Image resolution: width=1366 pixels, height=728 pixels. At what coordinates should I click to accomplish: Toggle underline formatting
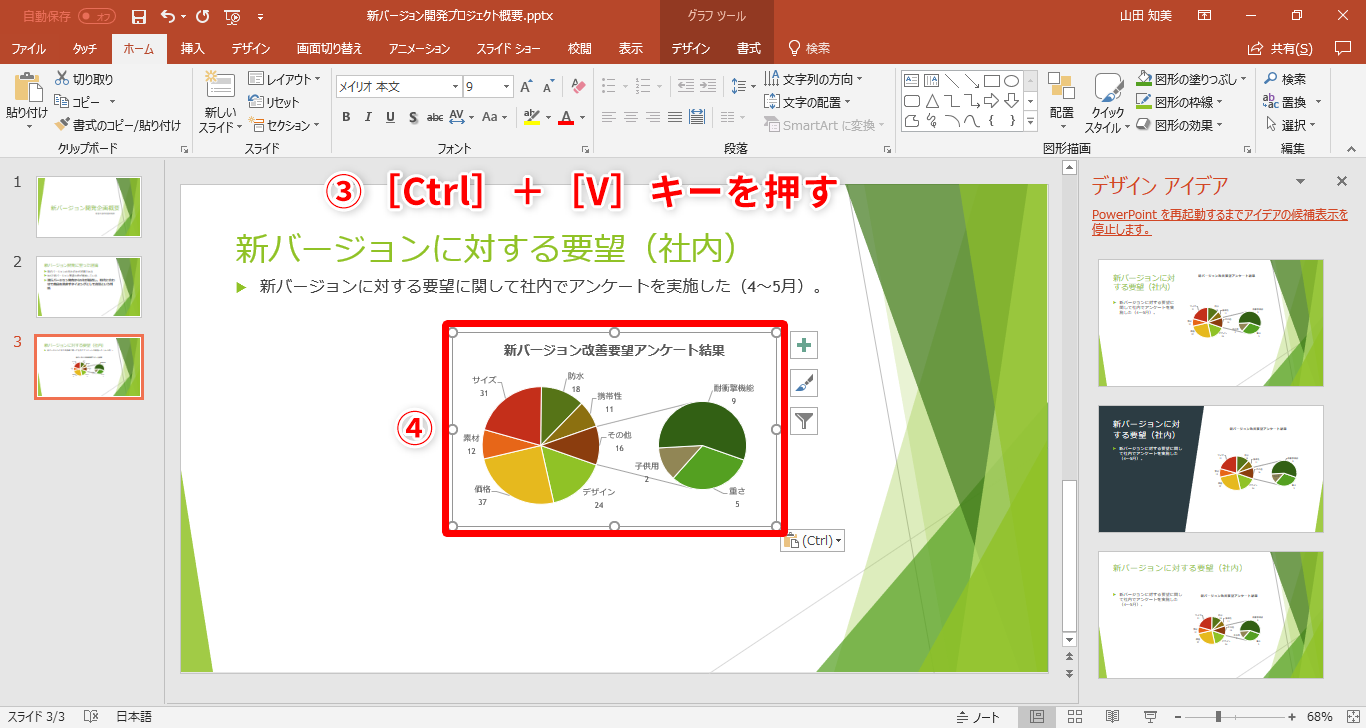pos(390,117)
